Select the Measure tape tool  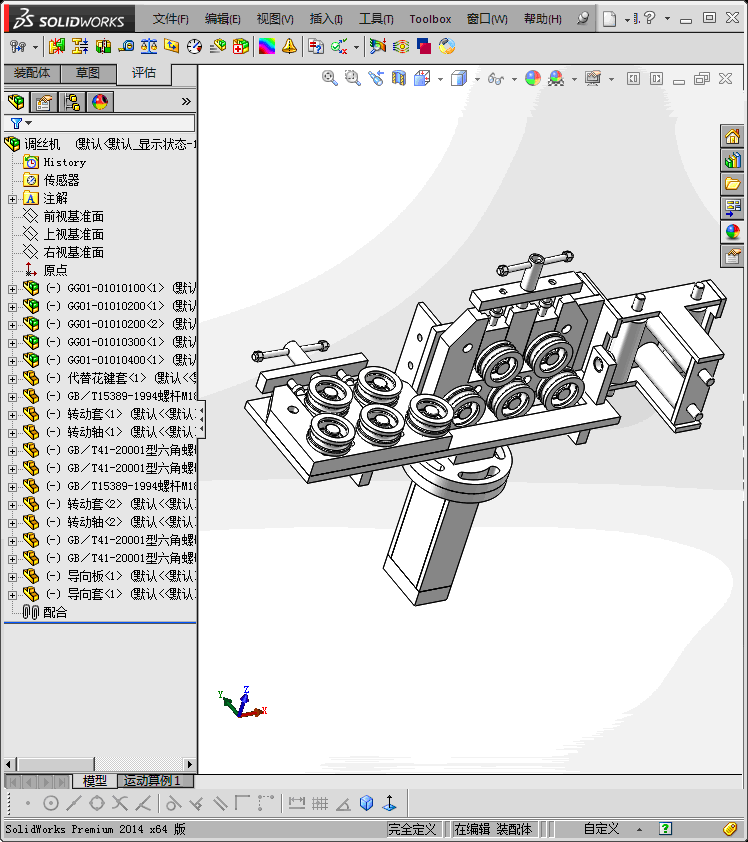126,47
